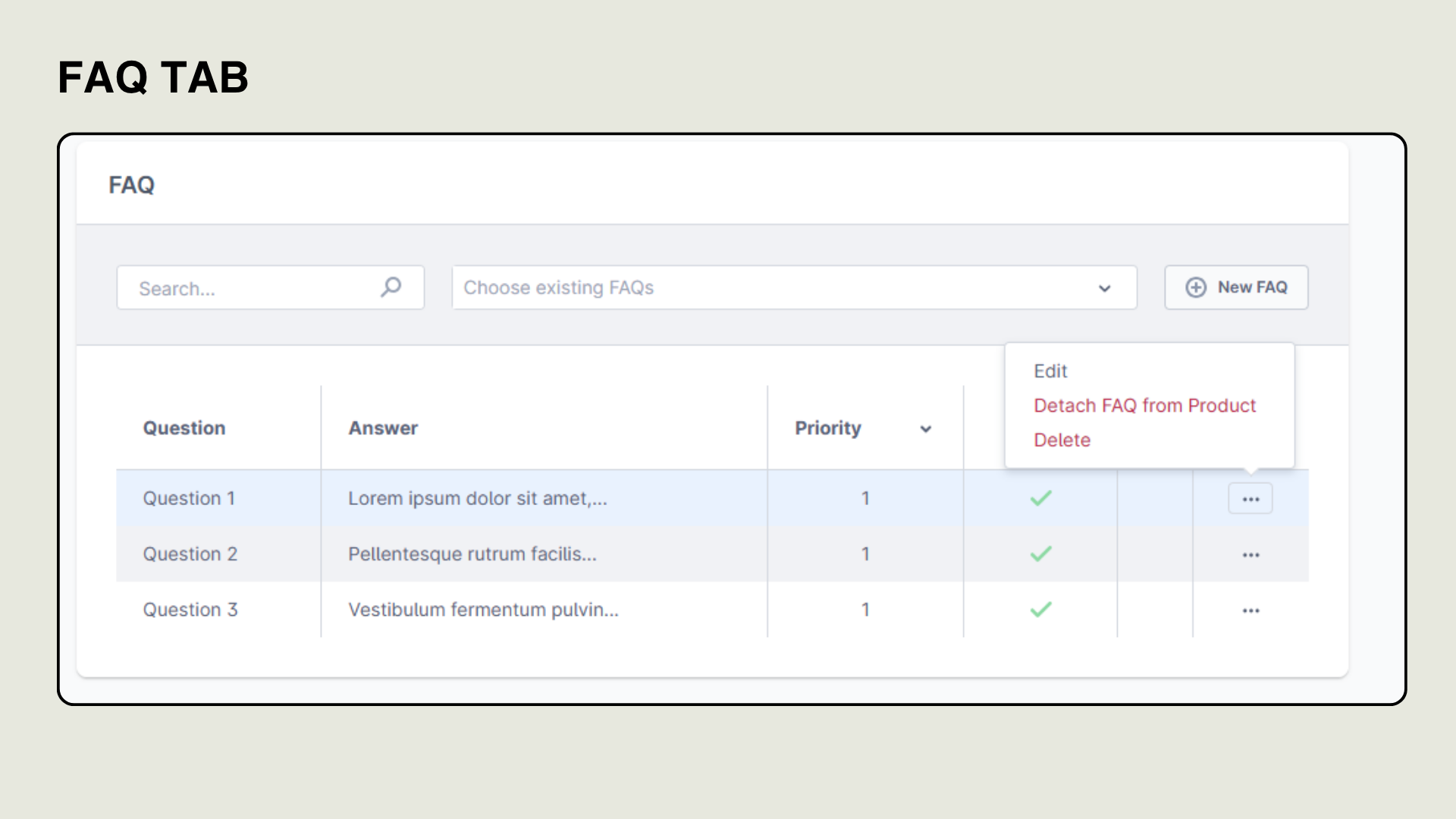Open the Question 3 three-dot actions menu
1456x819 pixels.
point(1250,610)
